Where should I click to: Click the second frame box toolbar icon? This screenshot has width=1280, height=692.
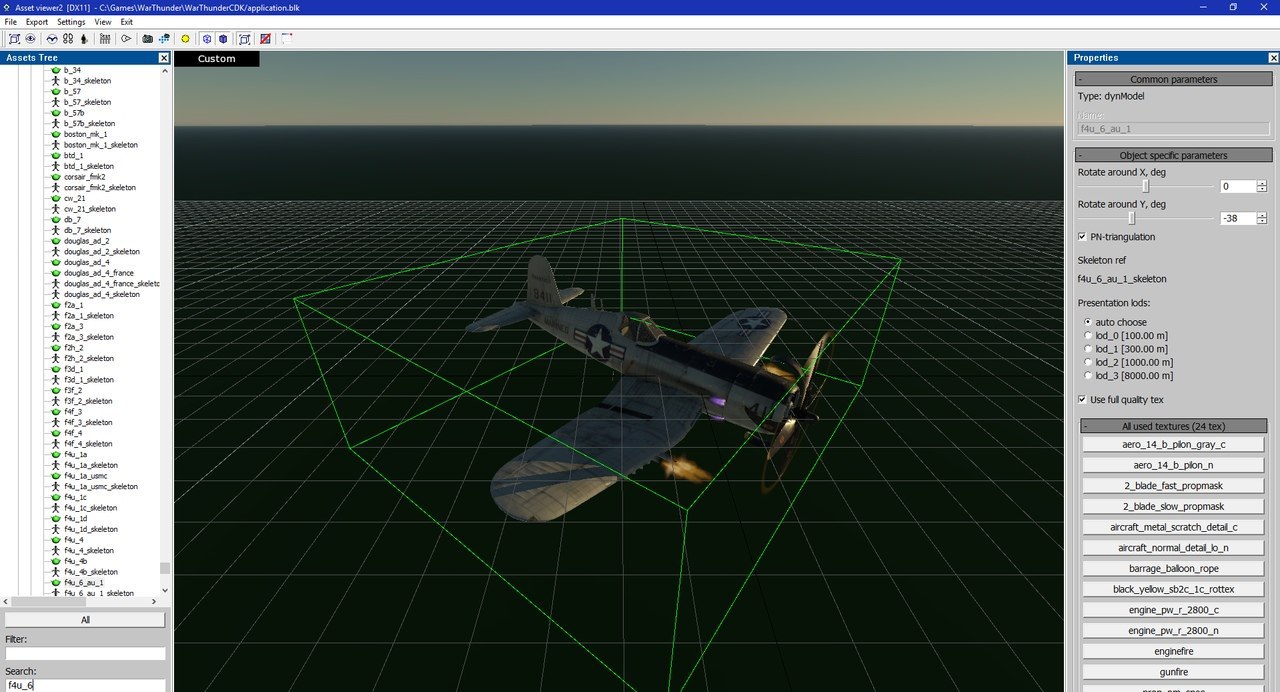244,39
